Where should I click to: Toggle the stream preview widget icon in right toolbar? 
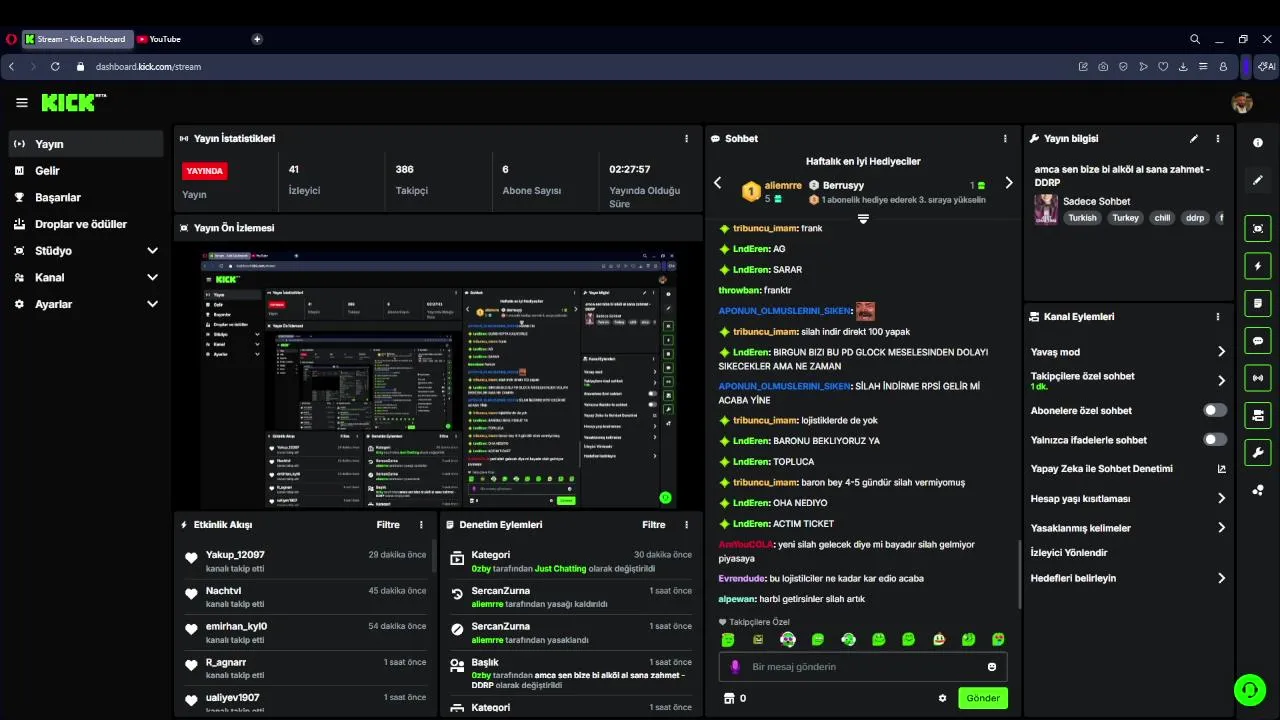pyautogui.click(x=1258, y=229)
